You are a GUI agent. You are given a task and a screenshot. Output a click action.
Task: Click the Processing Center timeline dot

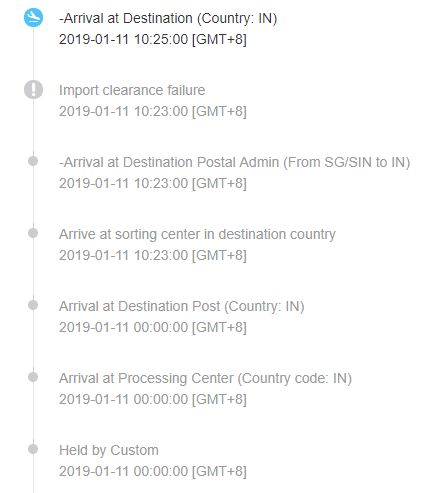pos(33,377)
